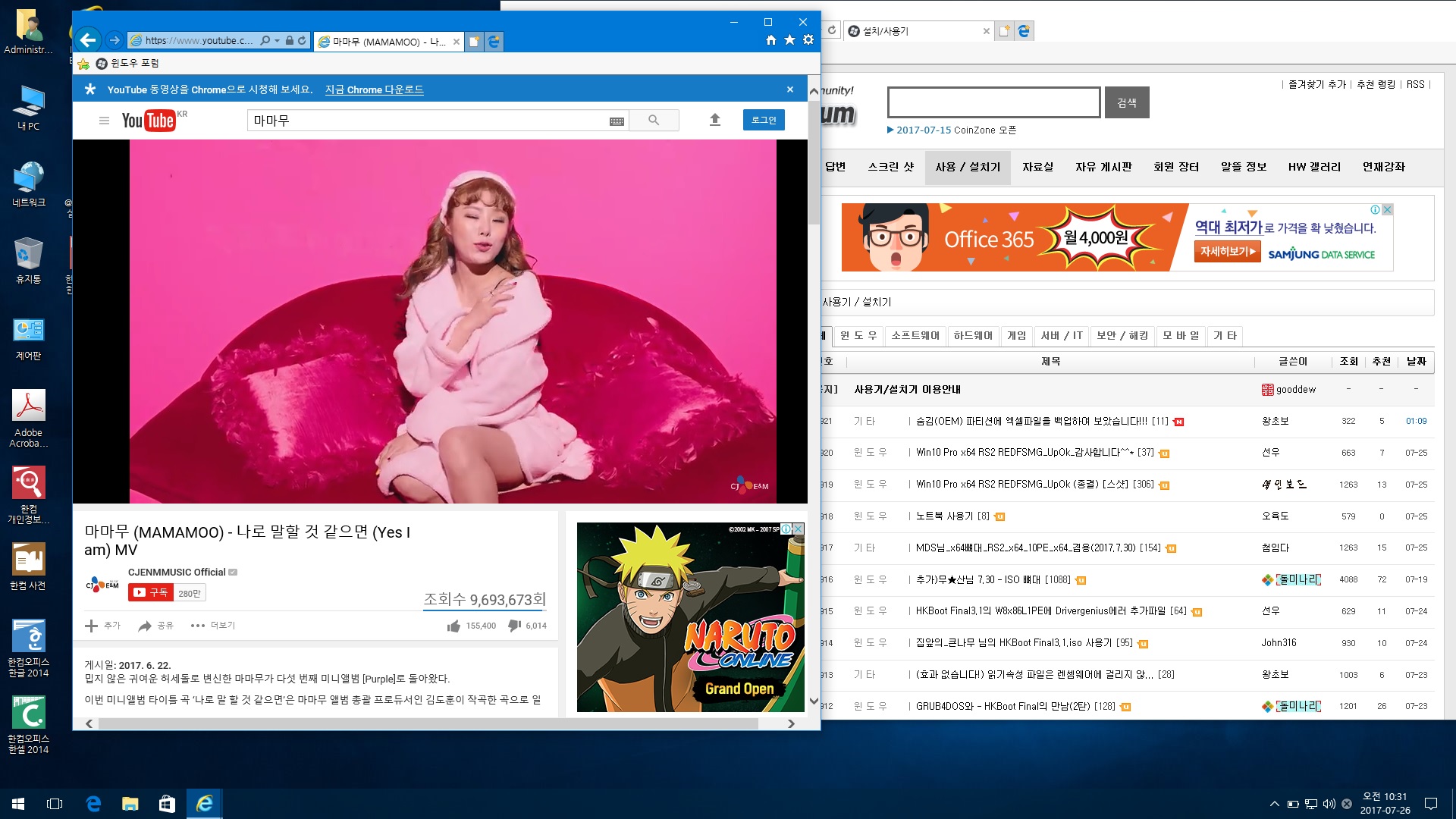The width and height of the screenshot is (1456, 819).
Task: Go forward with IE forward arrow
Action: coord(115,40)
